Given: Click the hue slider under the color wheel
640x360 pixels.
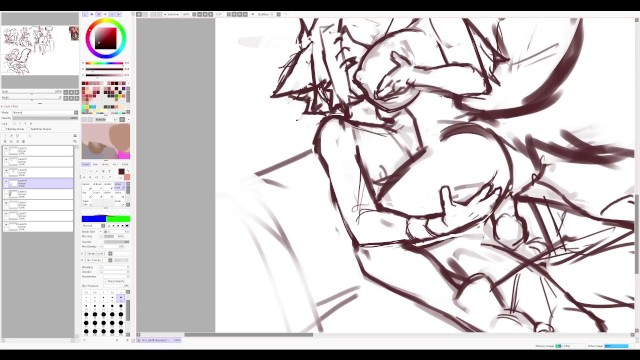Looking at the screenshot, I should pos(104,63).
